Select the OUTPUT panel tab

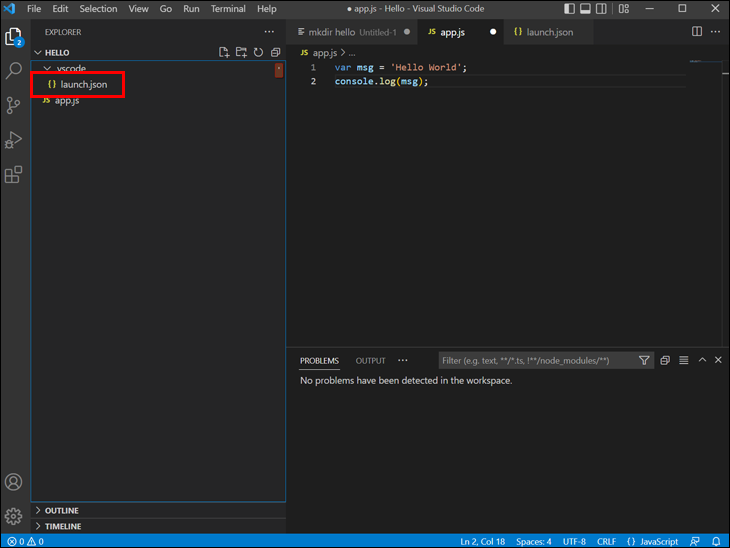pyautogui.click(x=370, y=361)
